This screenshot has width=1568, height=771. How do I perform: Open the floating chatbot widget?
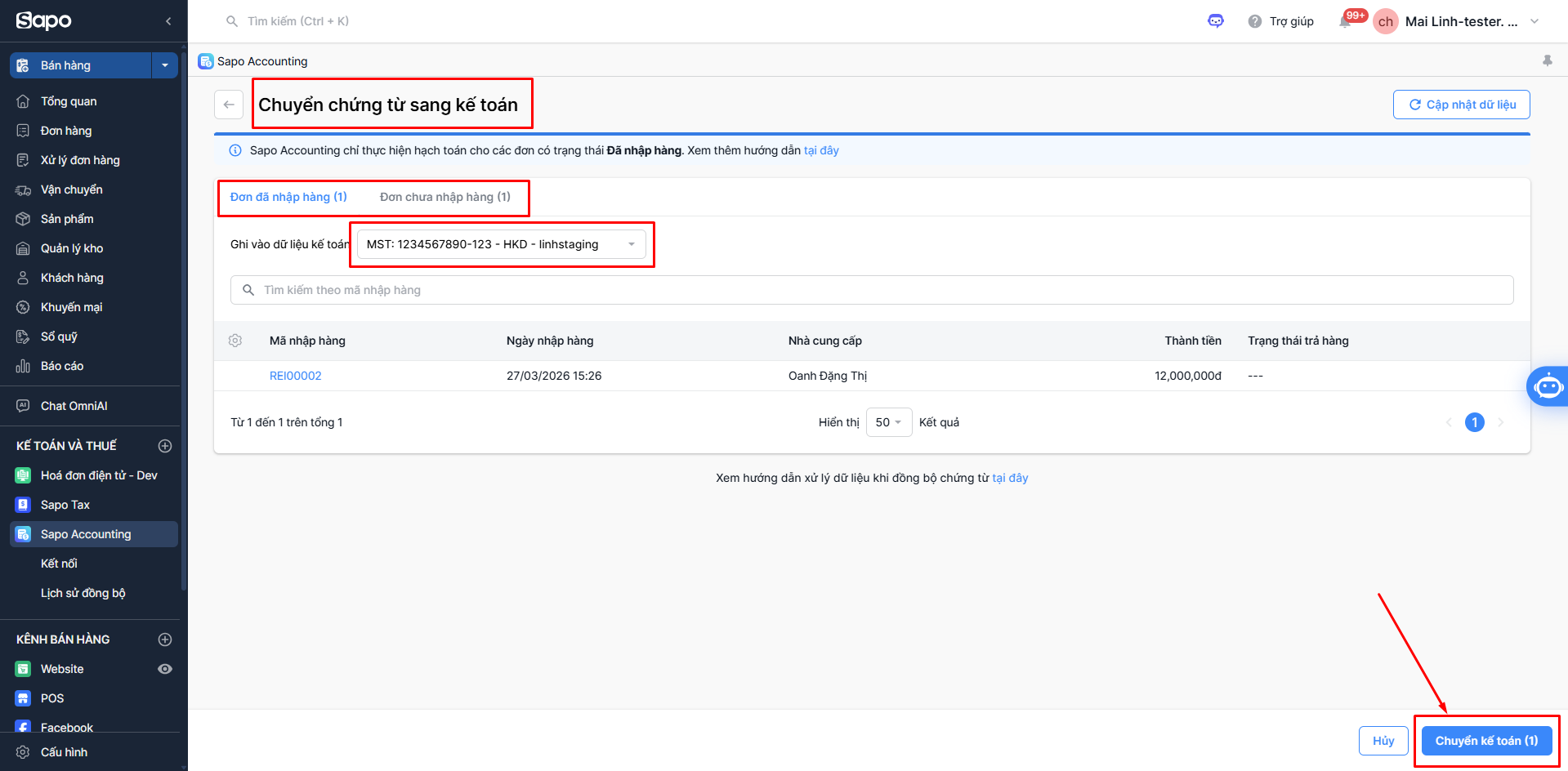click(1548, 386)
